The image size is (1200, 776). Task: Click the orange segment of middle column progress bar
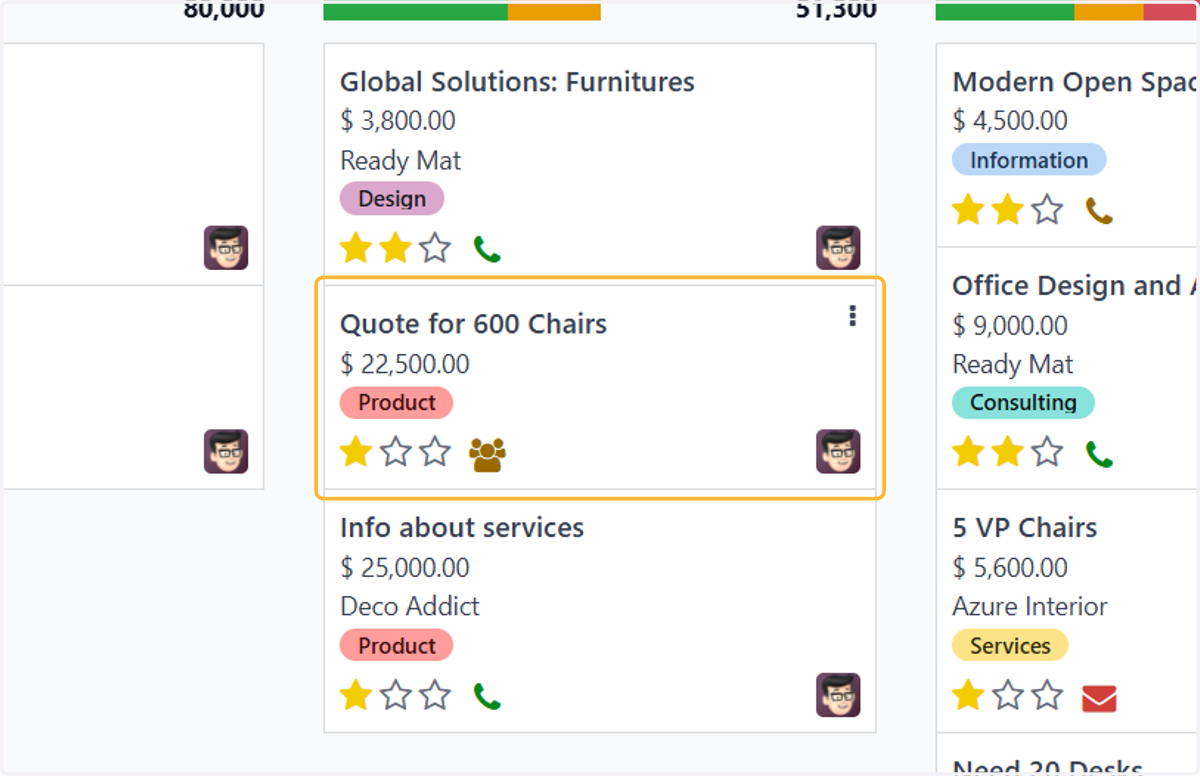(554, 11)
